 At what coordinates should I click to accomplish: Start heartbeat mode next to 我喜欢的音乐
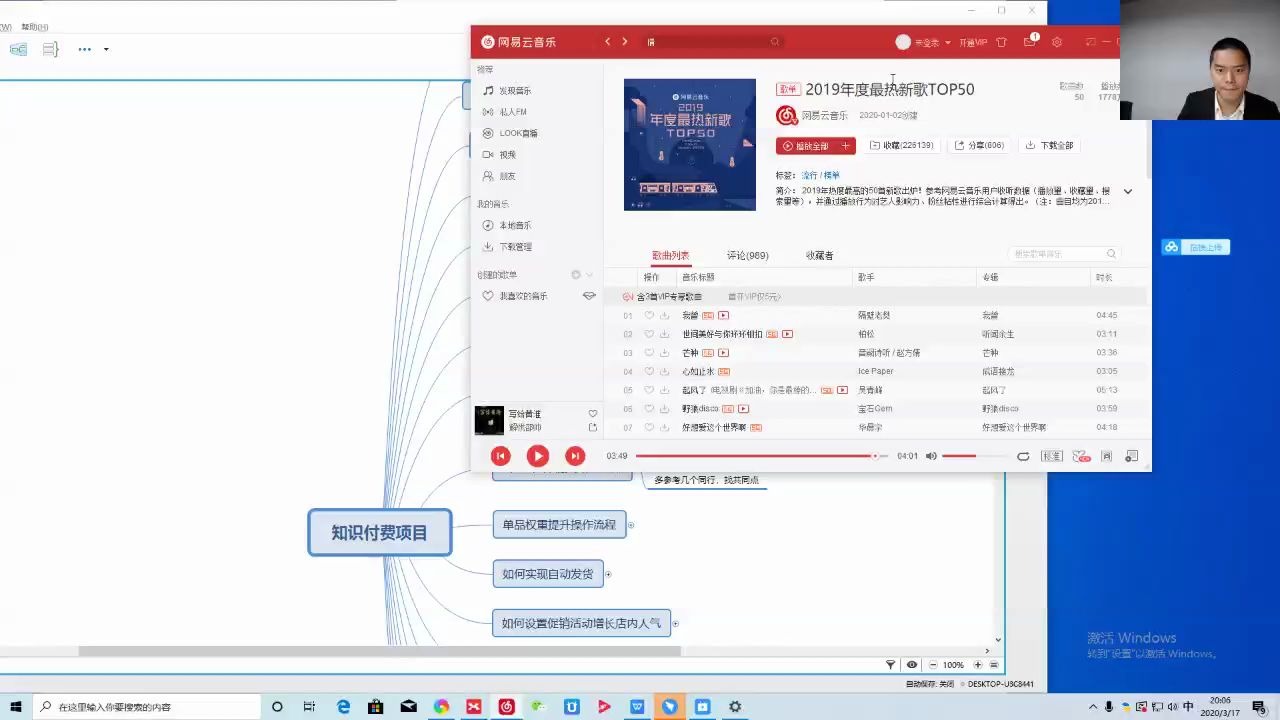tap(589, 296)
